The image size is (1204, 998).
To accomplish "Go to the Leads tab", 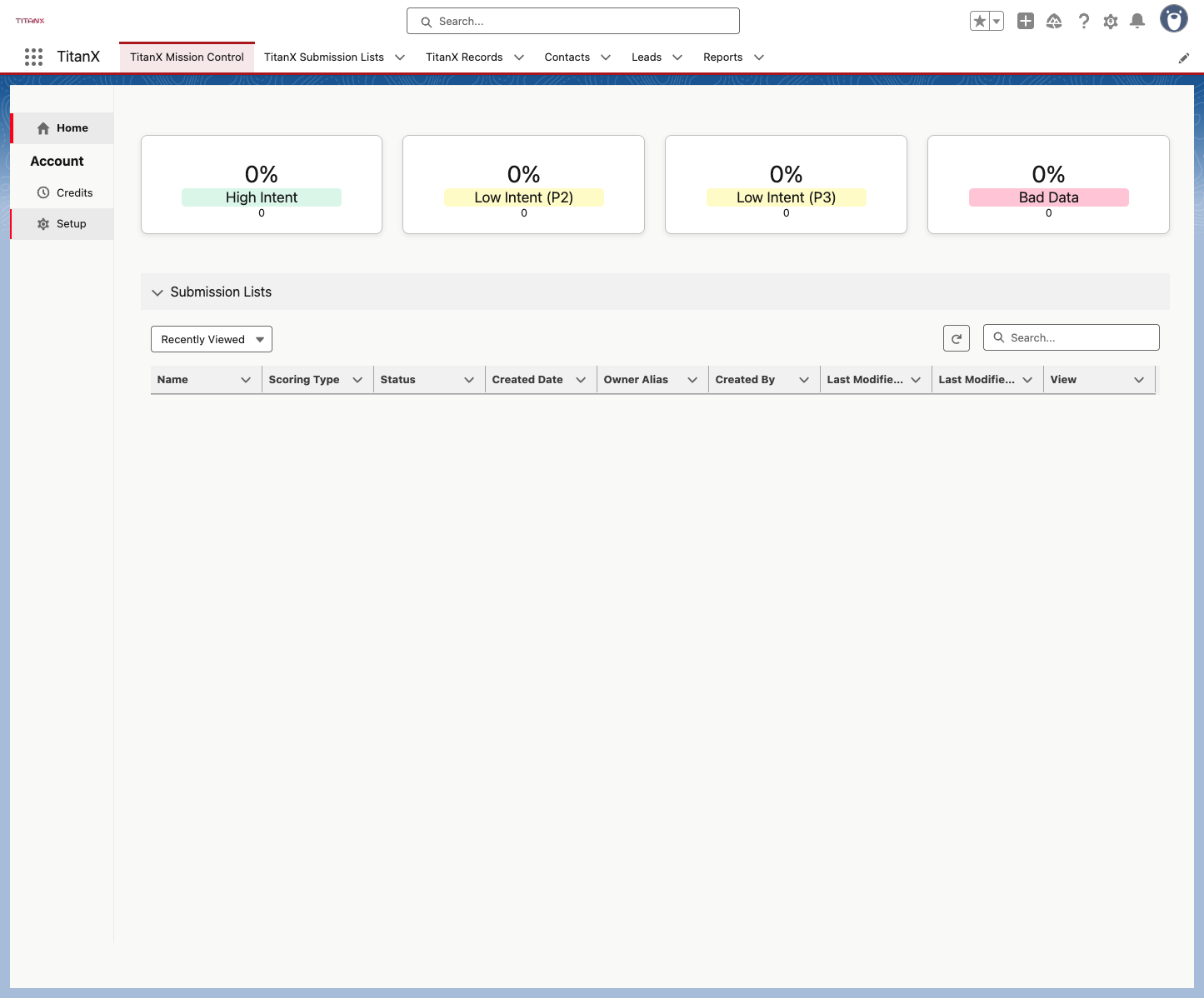I will click(647, 57).
